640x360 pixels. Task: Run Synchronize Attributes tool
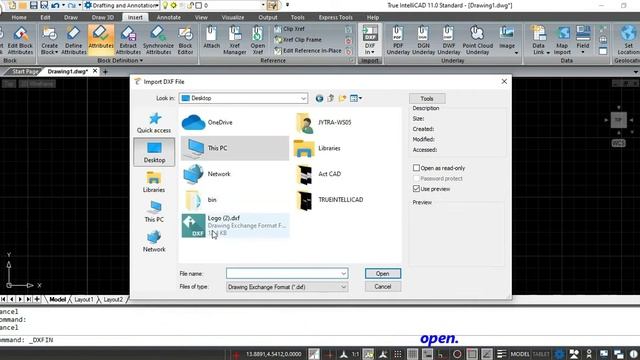pos(158,40)
